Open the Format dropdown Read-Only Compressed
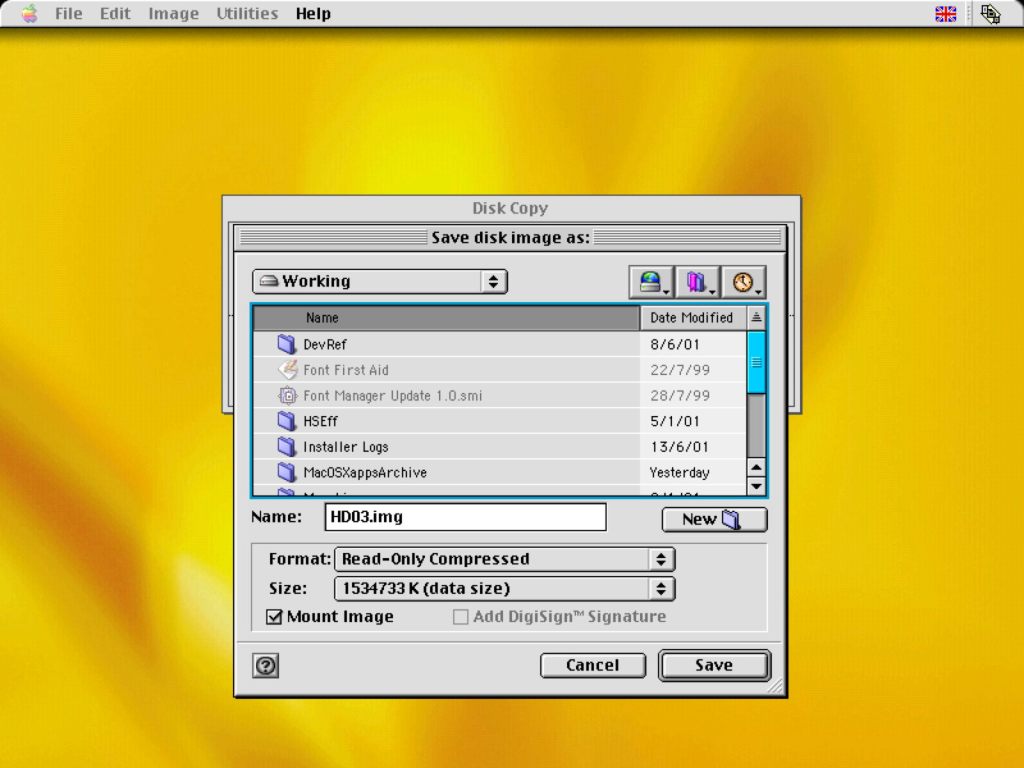Image resolution: width=1024 pixels, height=768 pixels. 504,559
